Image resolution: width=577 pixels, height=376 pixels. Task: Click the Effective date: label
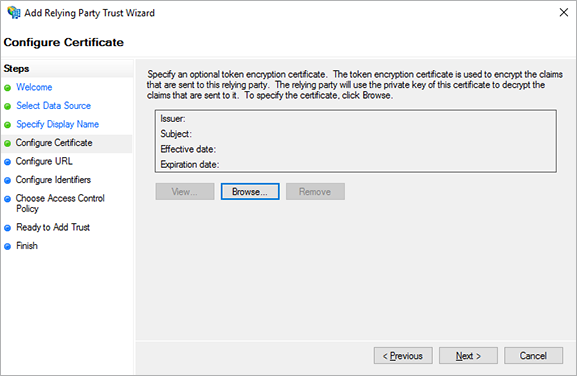click(x=188, y=149)
